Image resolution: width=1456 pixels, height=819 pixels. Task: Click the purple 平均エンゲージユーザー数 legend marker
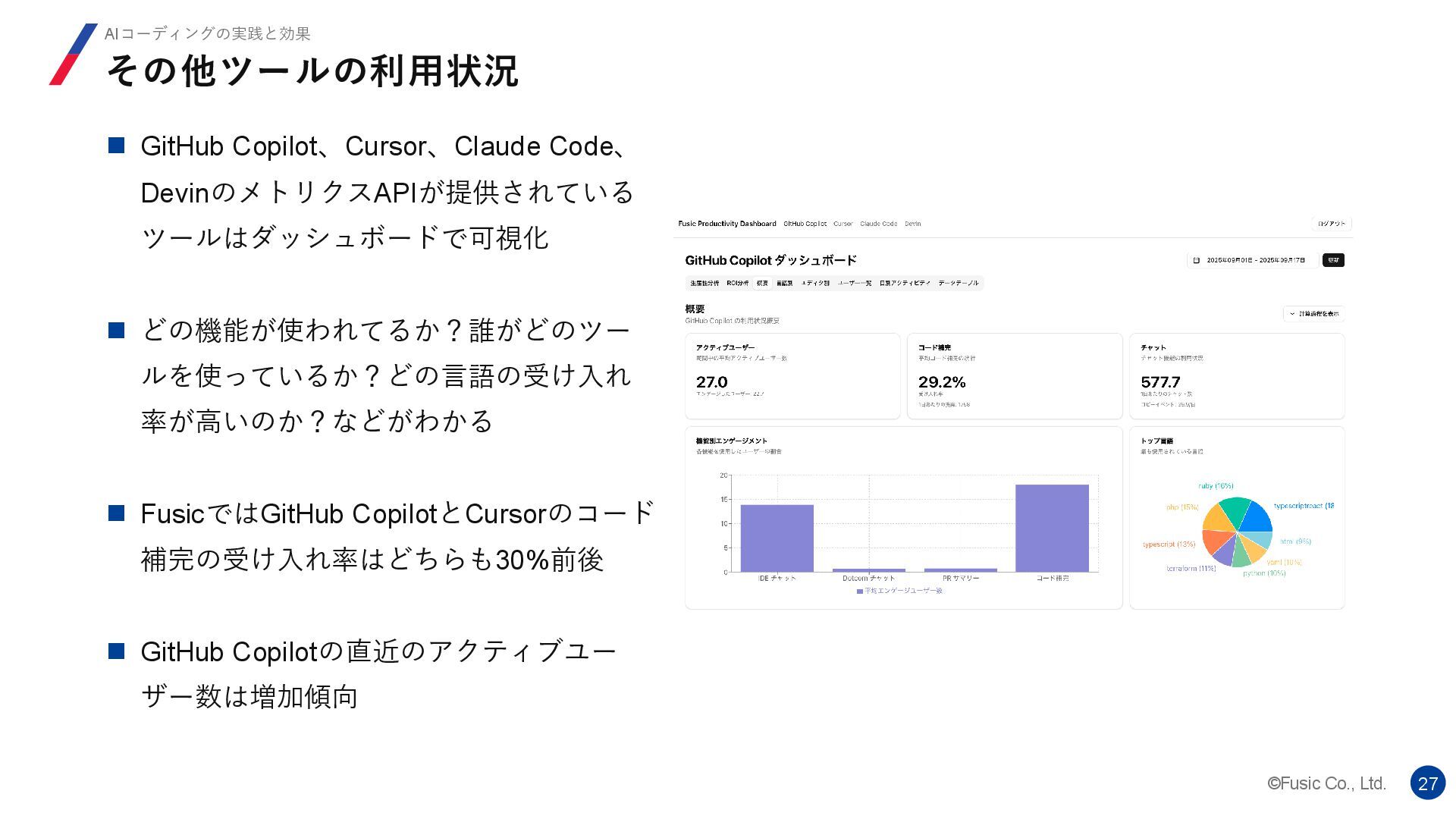[859, 591]
